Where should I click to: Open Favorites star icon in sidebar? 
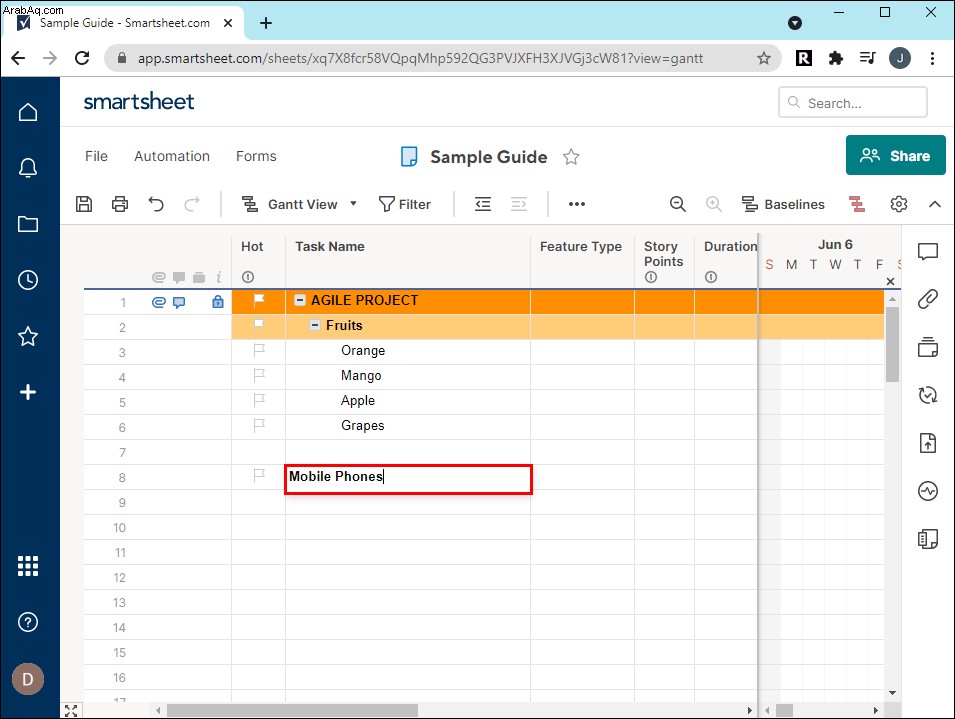point(28,336)
